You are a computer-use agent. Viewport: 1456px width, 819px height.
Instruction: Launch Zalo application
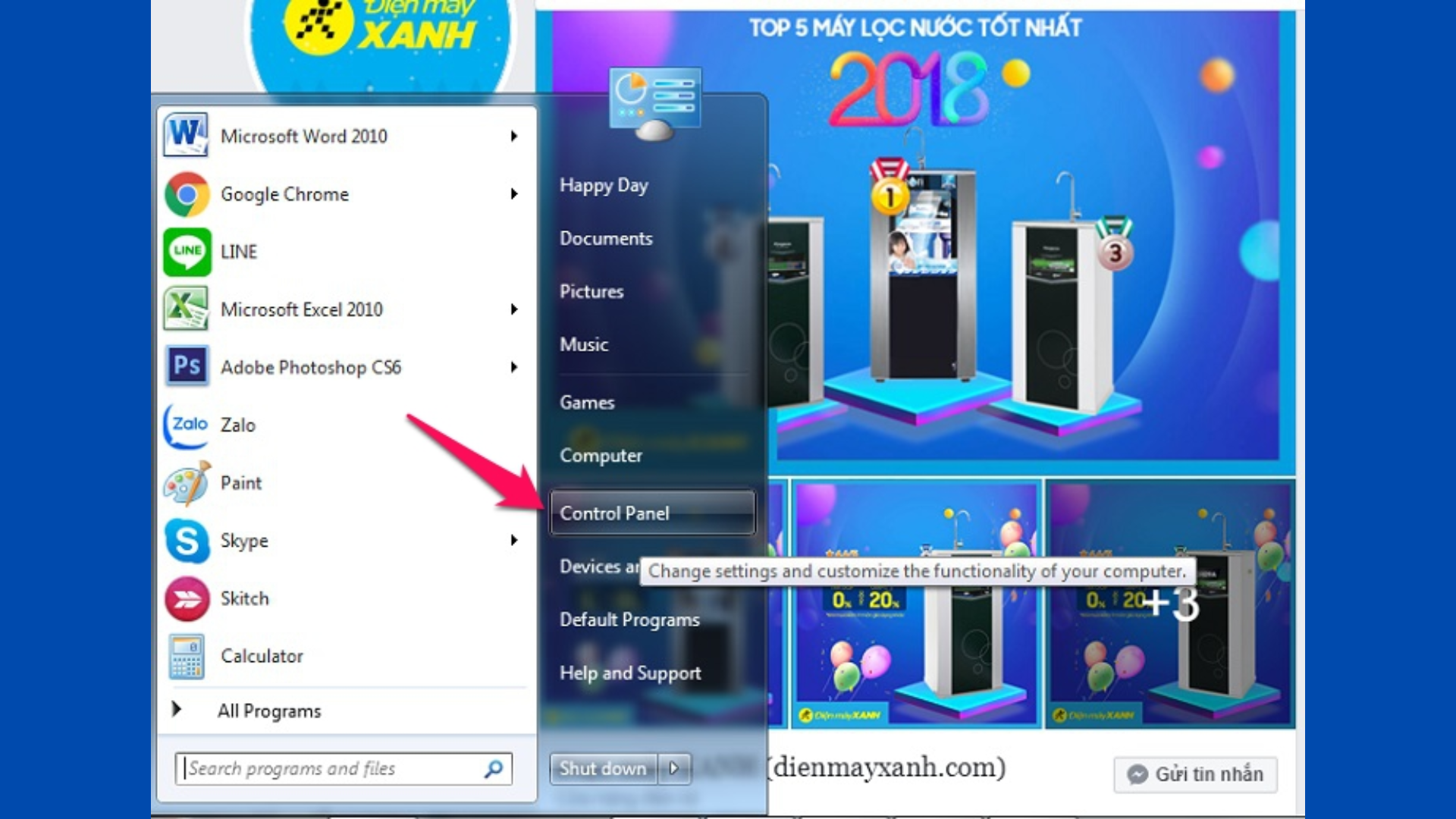tap(237, 424)
